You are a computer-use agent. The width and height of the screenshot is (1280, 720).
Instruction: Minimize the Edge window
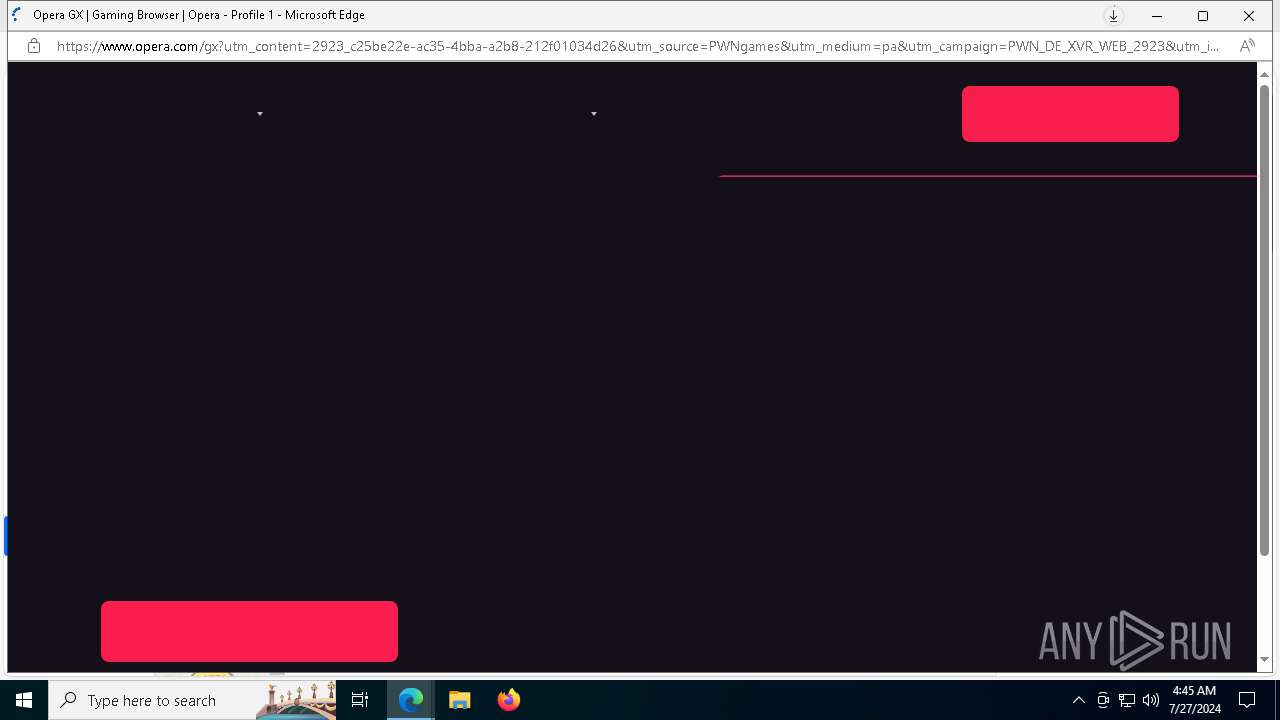coord(1157,16)
